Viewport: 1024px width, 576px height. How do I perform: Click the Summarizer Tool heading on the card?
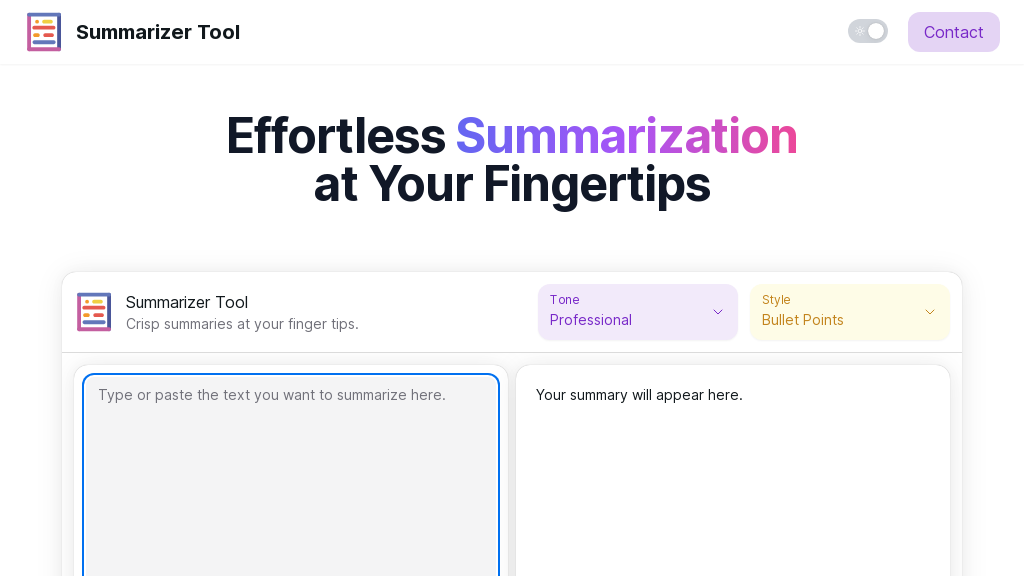[x=186, y=302]
